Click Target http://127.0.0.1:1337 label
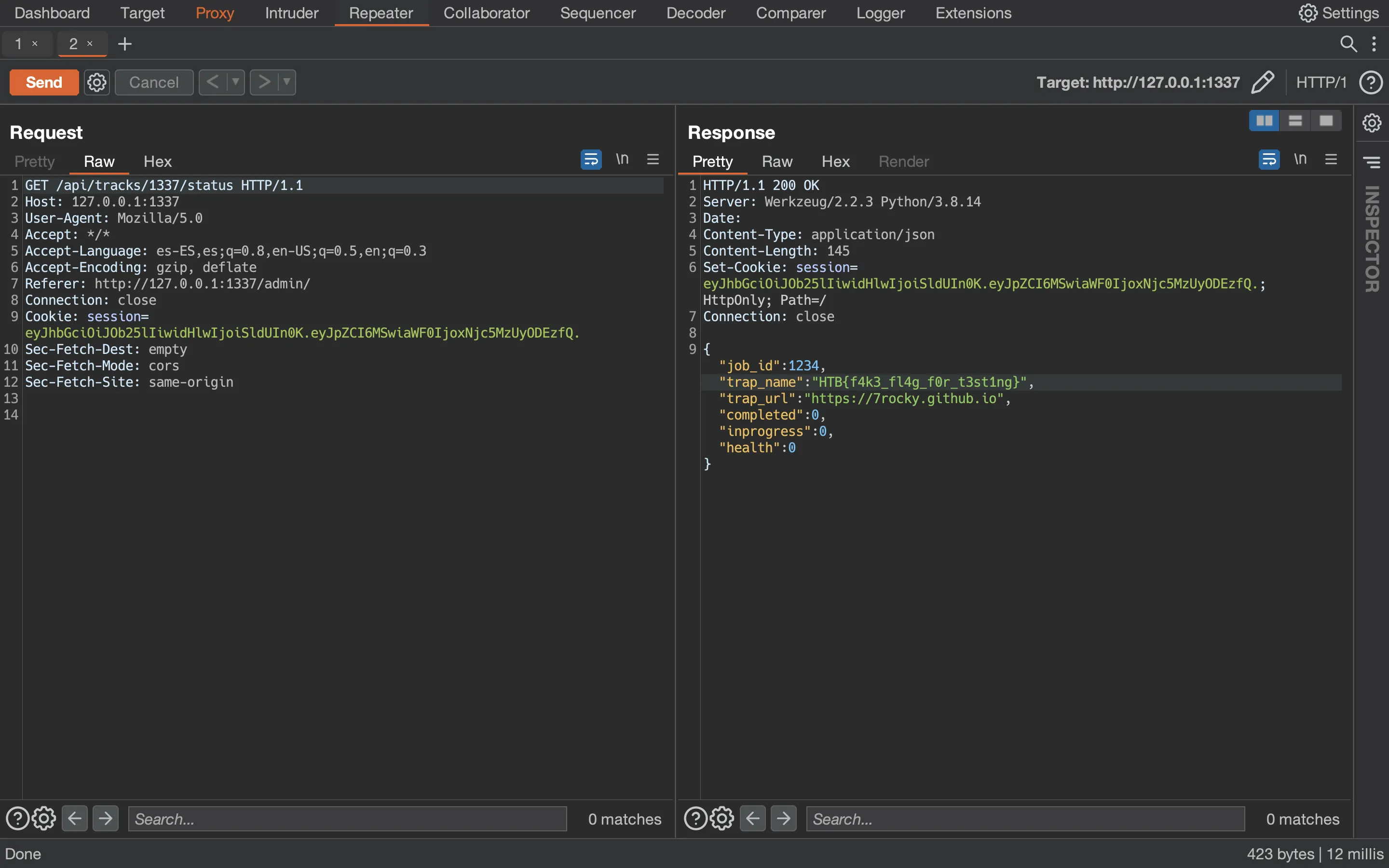1389x868 pixels. click(x=1138, y=82)
